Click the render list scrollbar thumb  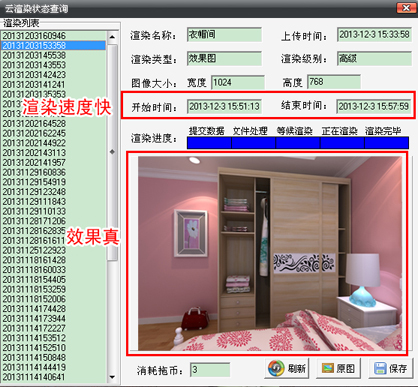click(x=112, y=152)
